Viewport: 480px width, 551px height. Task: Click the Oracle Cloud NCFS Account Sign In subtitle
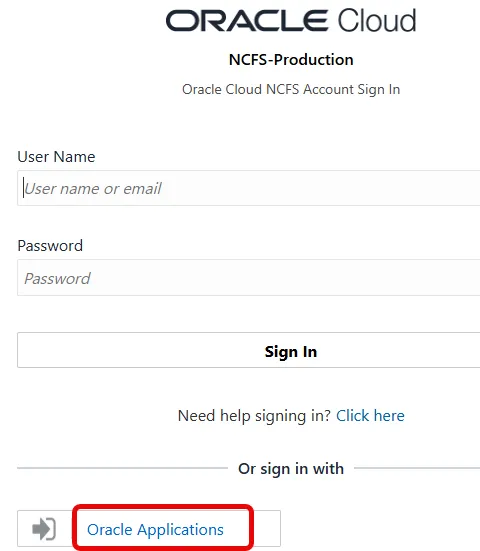pyautogui.click(x=291, y=90)
